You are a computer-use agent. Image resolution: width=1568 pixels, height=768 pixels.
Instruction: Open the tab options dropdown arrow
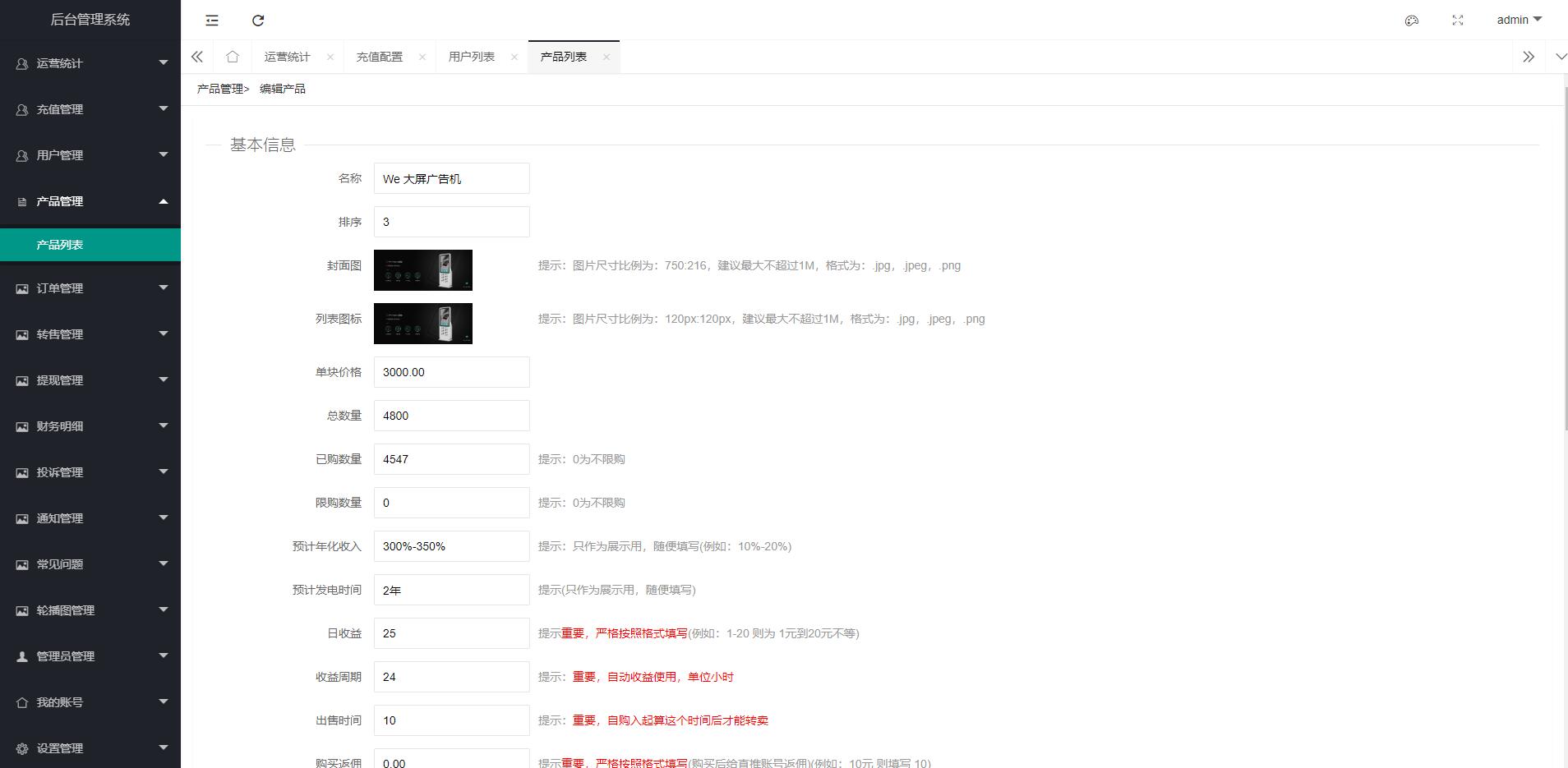pyautogui.click(x=1561, y=57)
